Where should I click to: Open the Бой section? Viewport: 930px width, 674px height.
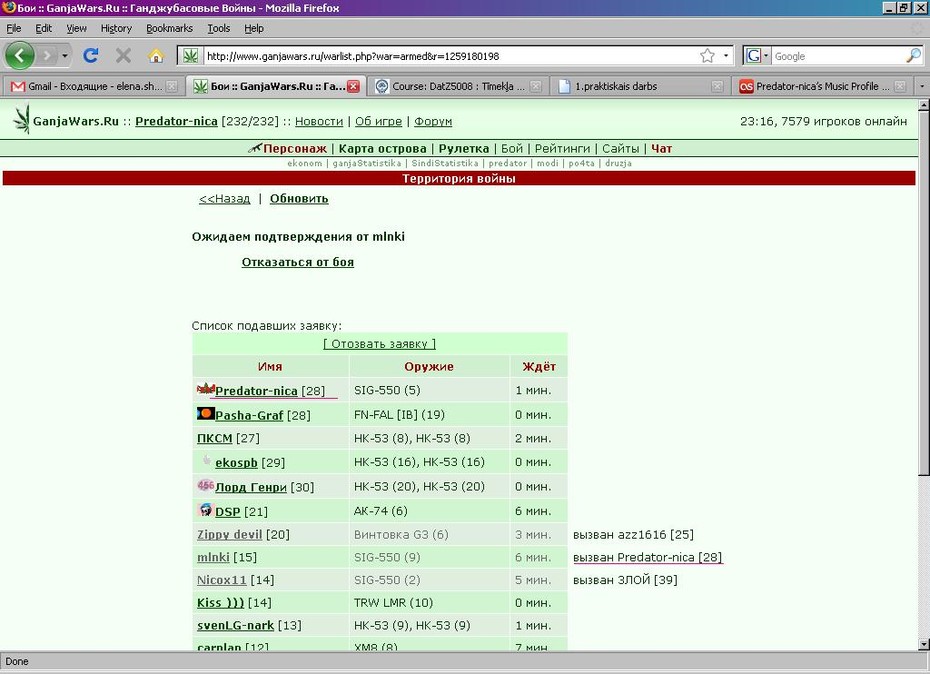pos(512,148)
